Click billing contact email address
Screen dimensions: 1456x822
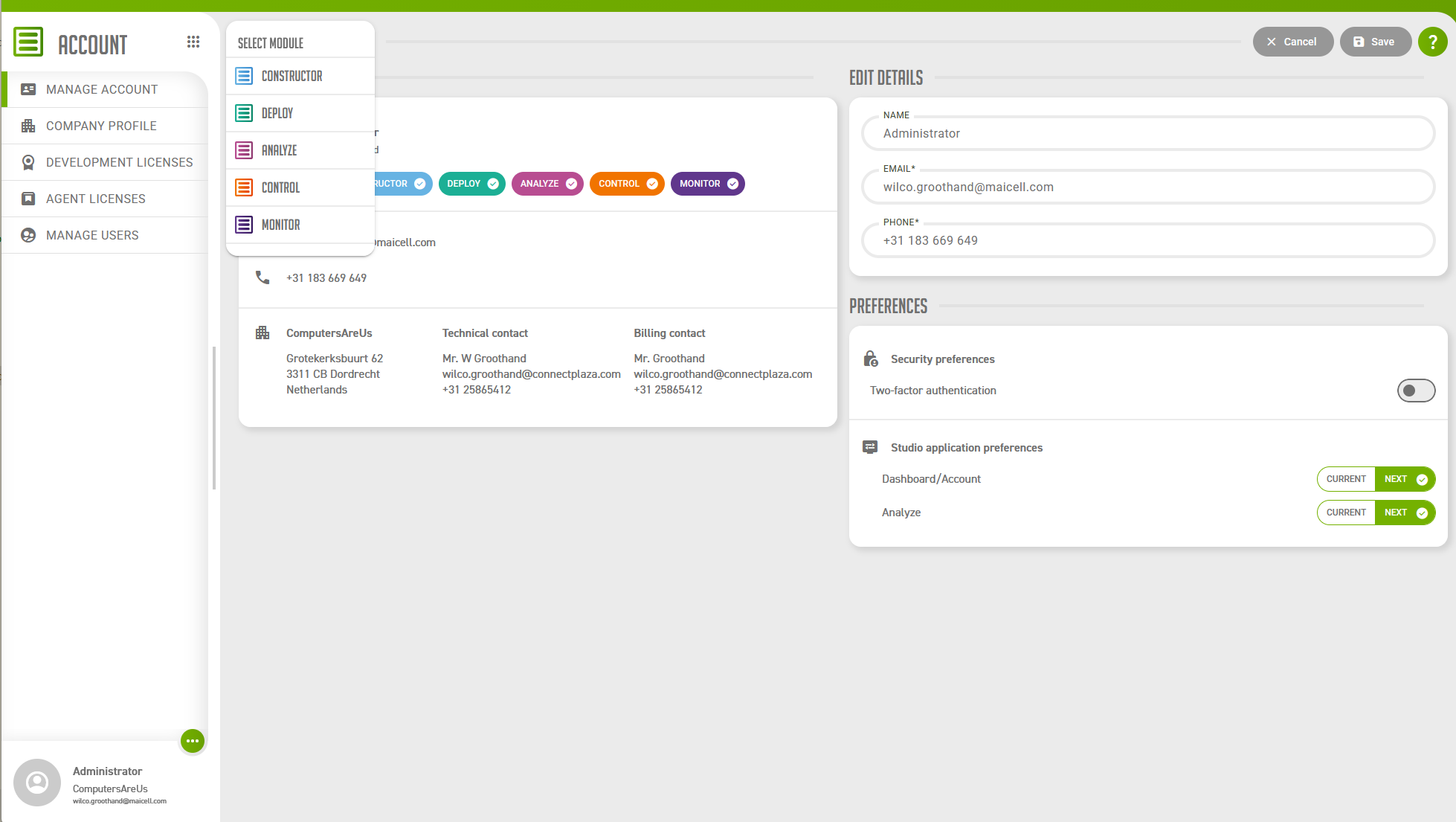(x=723, y=374)
